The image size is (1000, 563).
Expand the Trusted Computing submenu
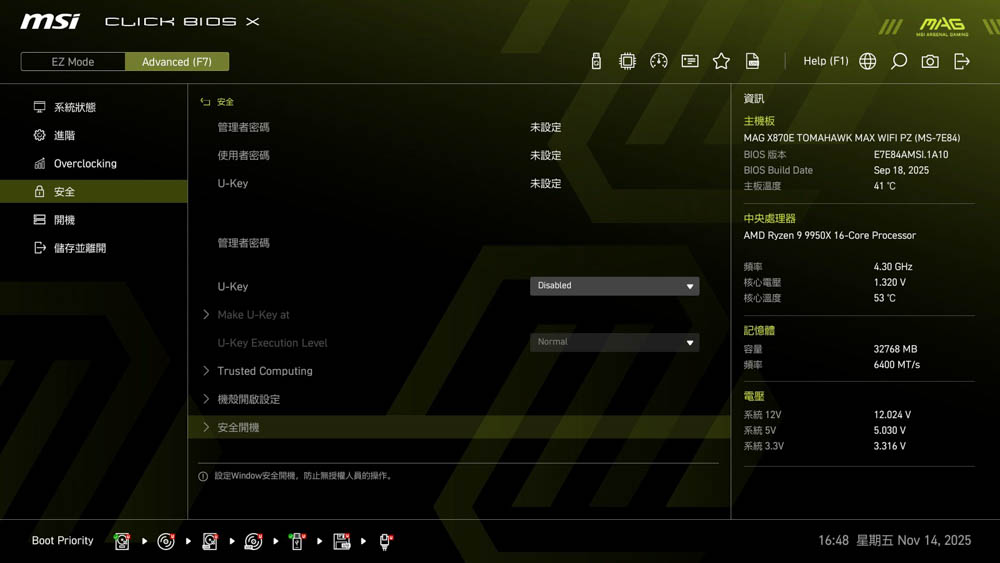[265, 371]
